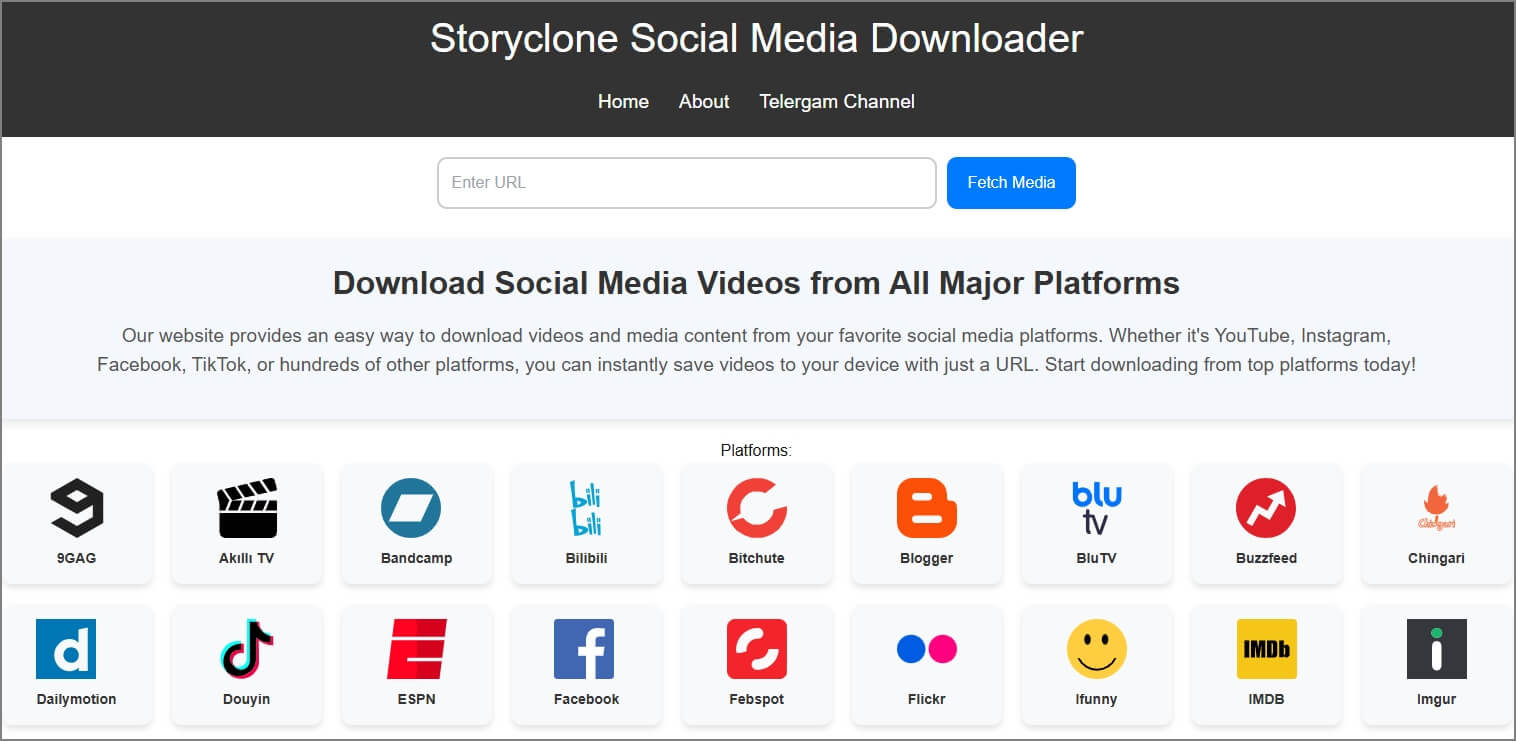
Task: Go to the Home nav link
Action: (623, 101)
